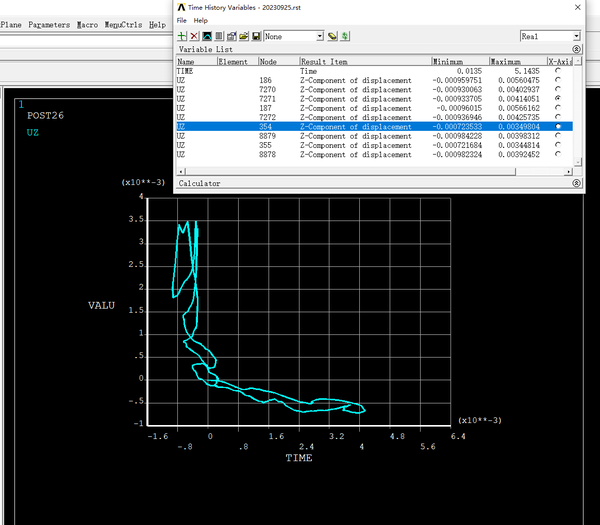Viewport: 600px width, 525px height.
Task: Select X-Axis radio for node 186
Action: [x=557, y=80]
